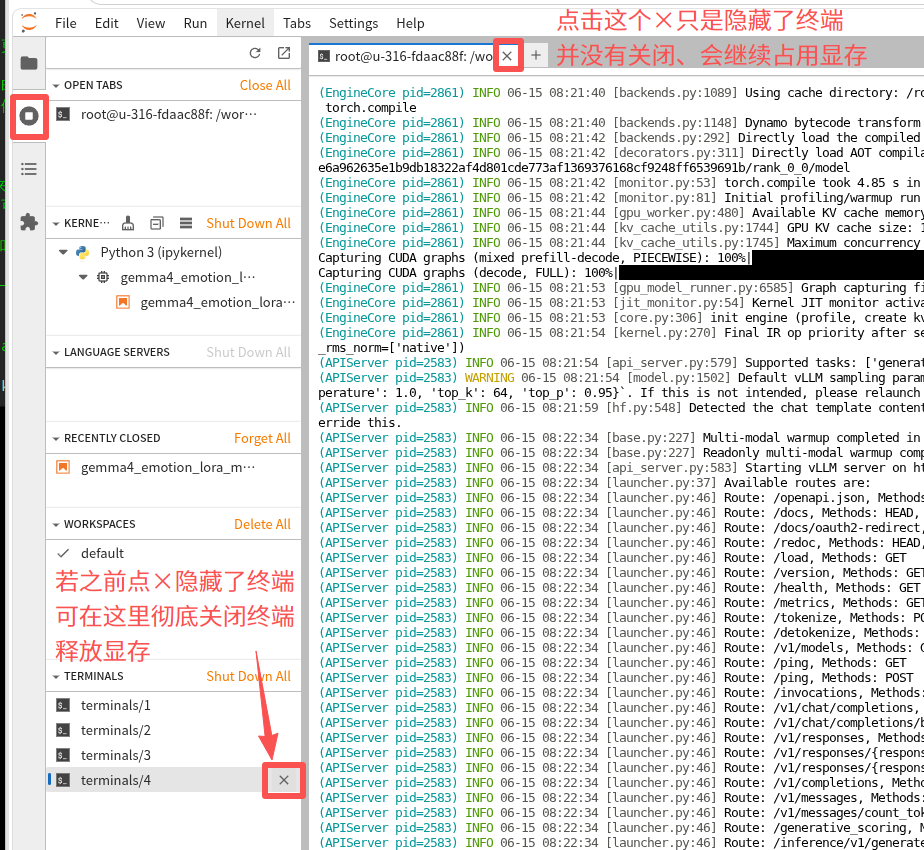Open the Run menu

195,23
